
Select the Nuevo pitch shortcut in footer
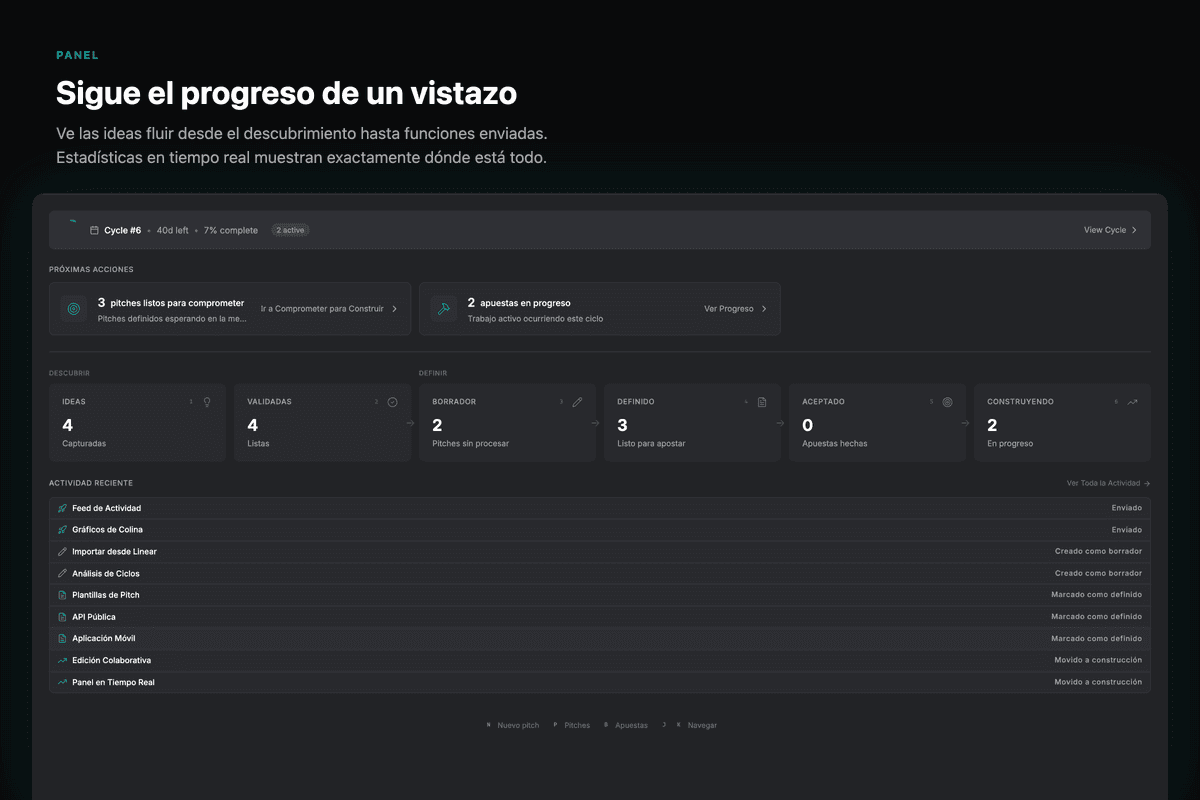(517, 725)
